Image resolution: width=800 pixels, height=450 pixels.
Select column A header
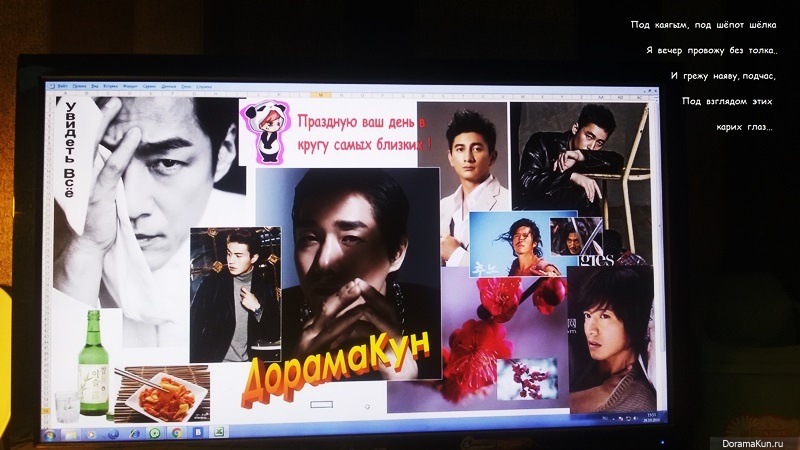[65, 94]
